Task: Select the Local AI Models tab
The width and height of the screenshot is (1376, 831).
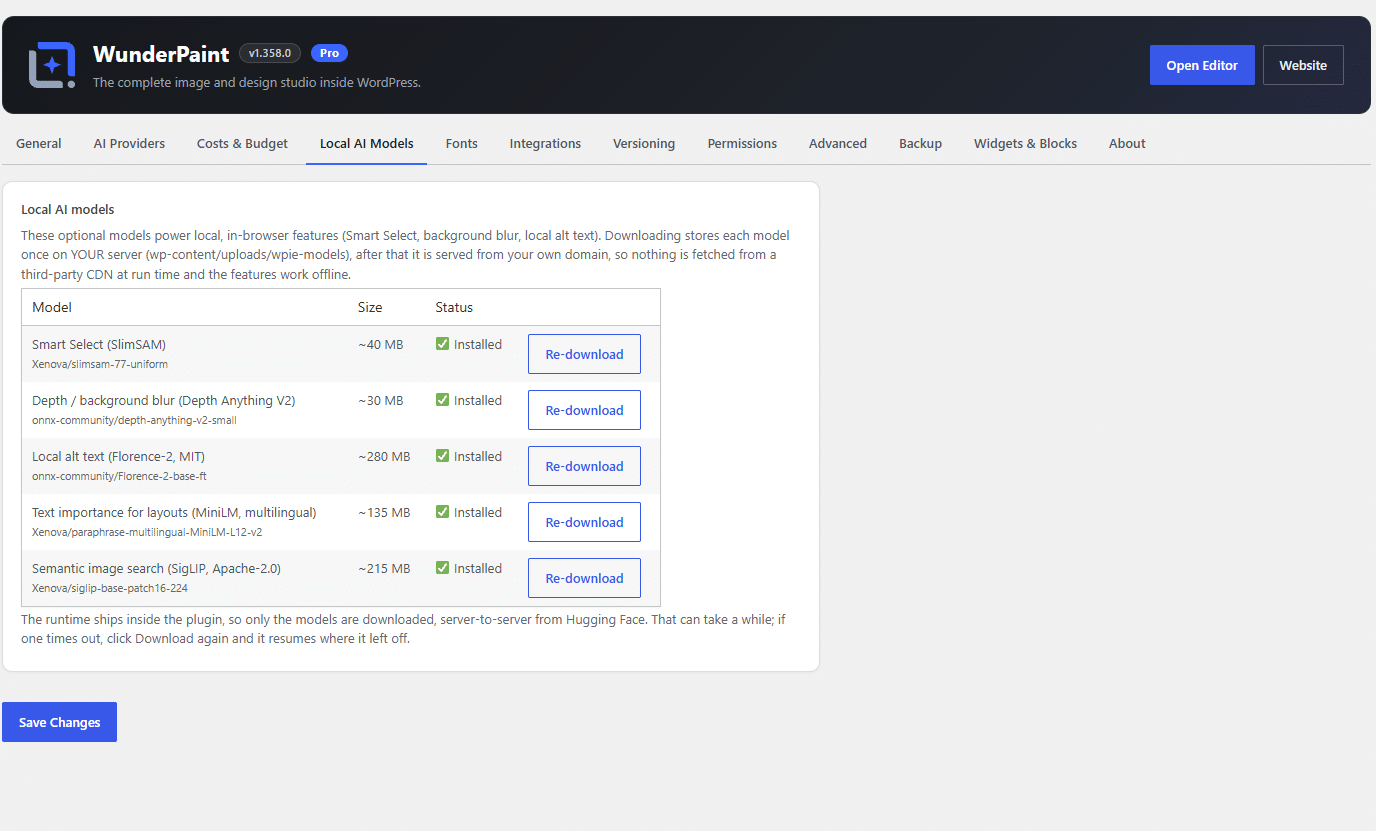Action: pos(367,144)
